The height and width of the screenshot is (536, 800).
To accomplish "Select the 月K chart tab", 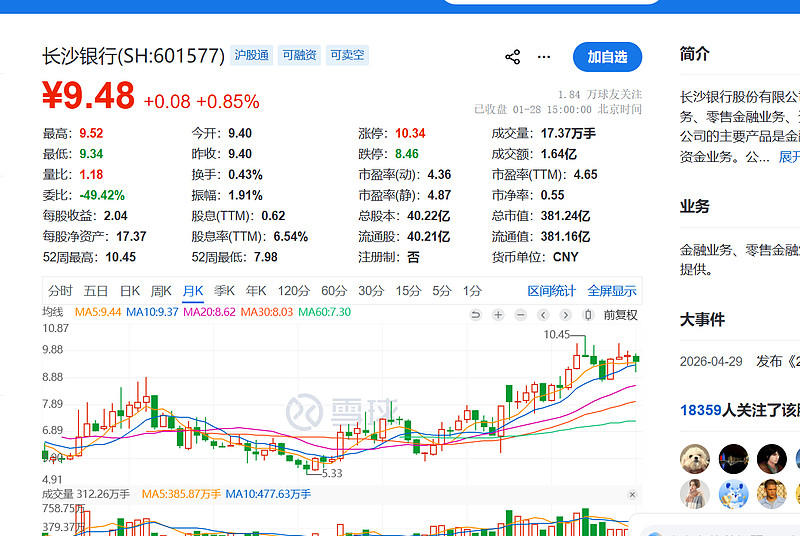I will click(193, 291).
